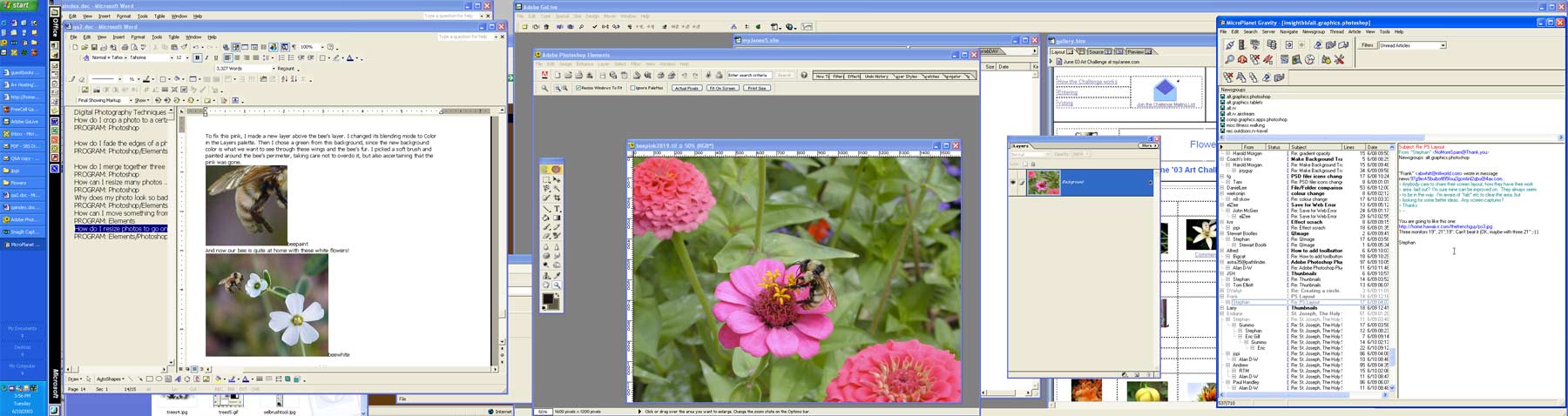Click Open file icon in Photoshop Elements bar
This screenshot has width=1568, height=416.
click(568, 75)
